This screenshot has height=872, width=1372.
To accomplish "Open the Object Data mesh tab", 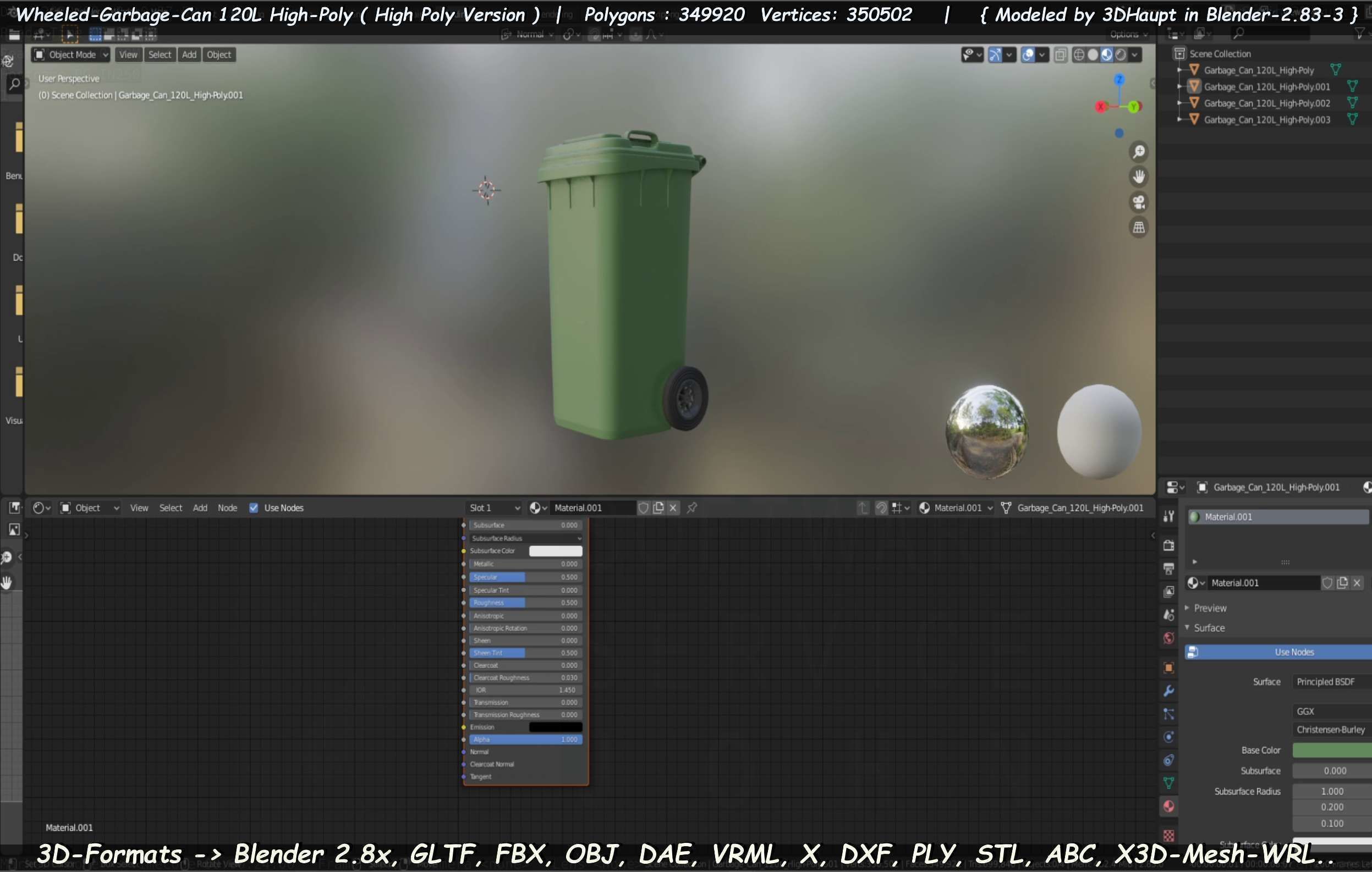I will tap(1168, 783).
